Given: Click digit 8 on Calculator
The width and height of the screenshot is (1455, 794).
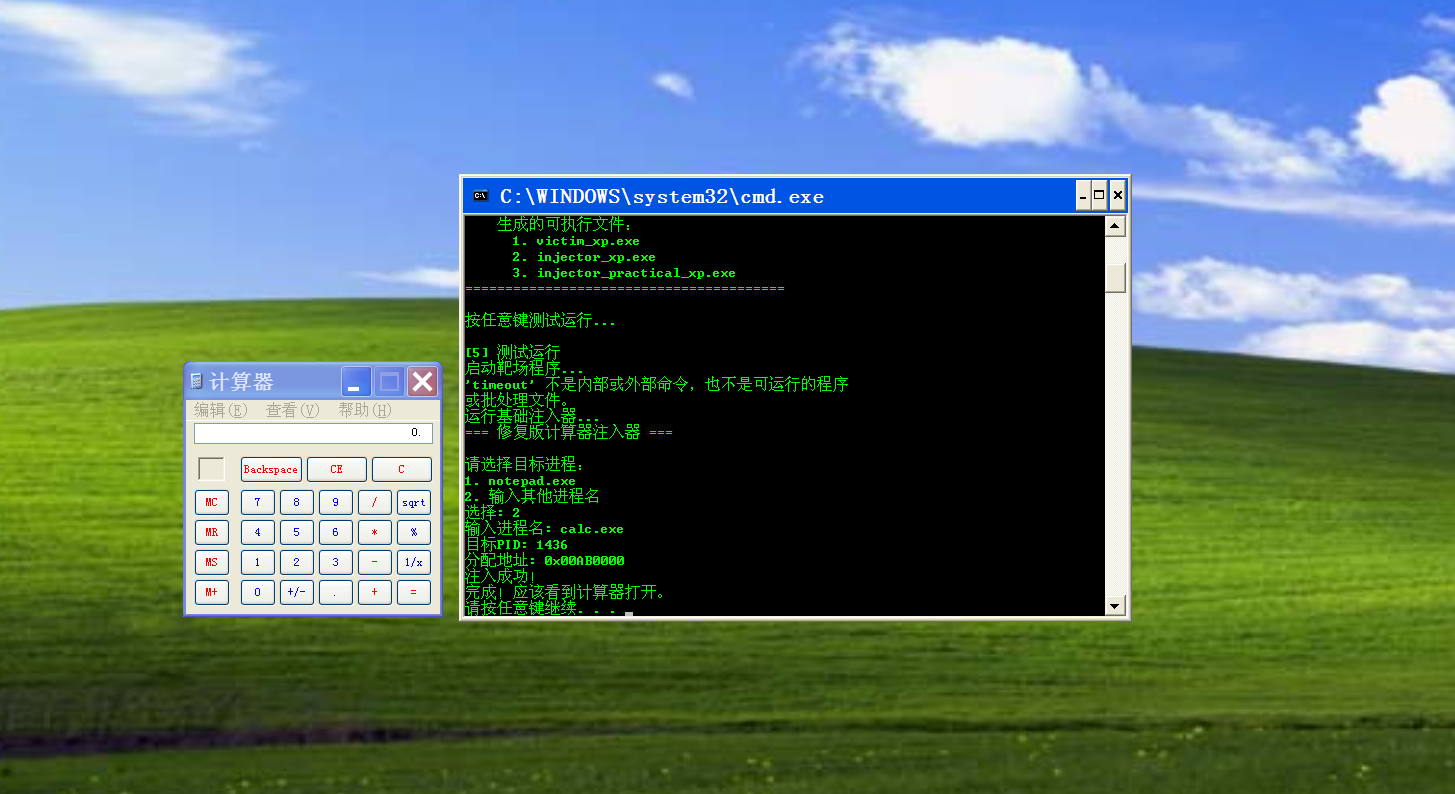Looking at the screenshot, I should [x=296, y=502].
